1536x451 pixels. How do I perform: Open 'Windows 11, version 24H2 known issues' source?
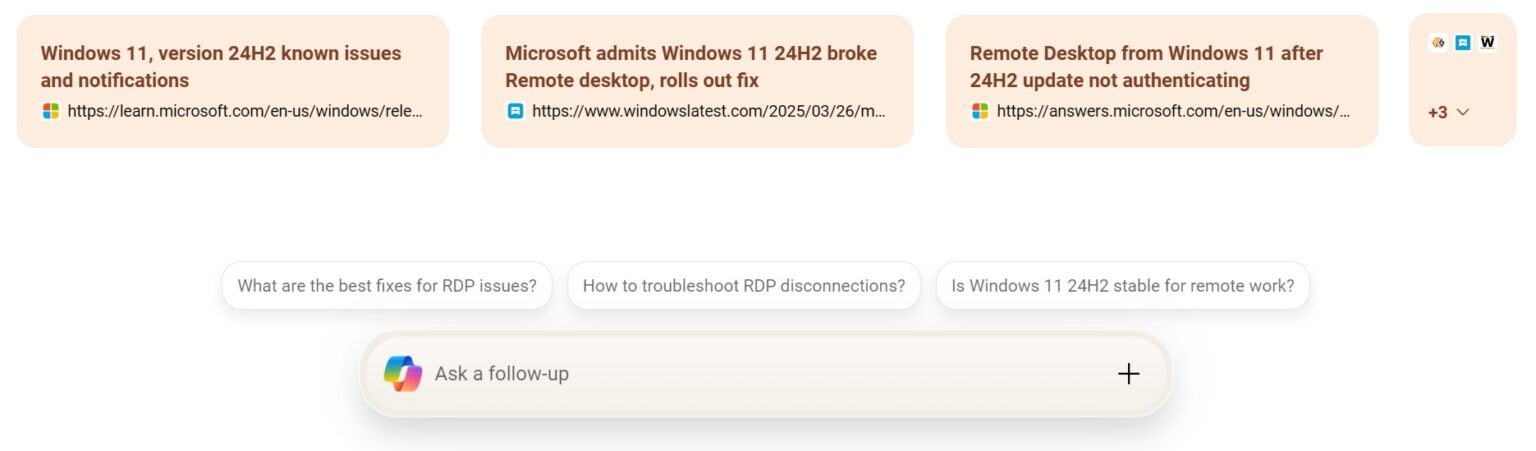[221, 66]
